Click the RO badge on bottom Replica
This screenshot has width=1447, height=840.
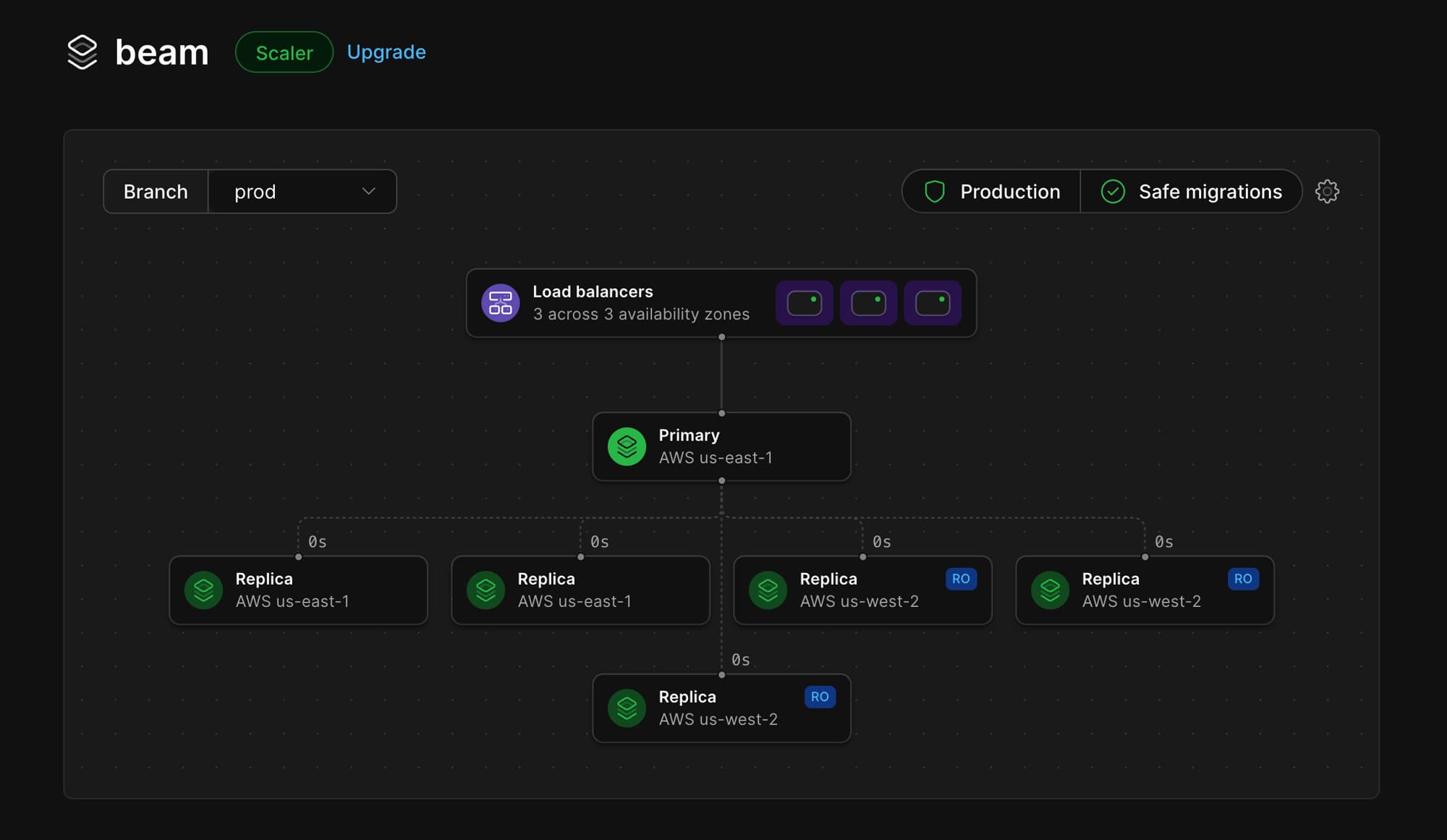[820, 697]
